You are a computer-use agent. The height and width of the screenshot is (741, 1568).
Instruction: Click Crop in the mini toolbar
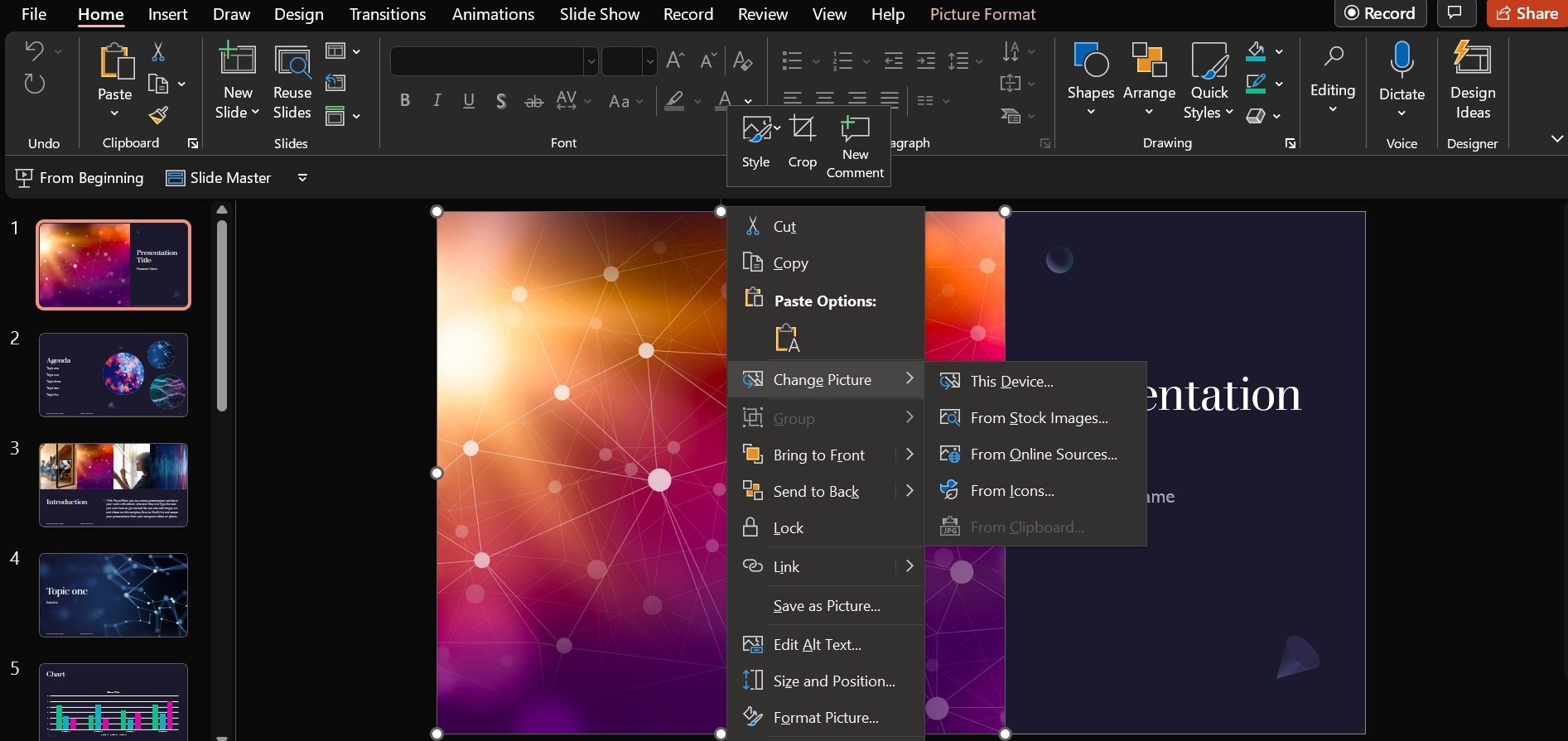[x=802, y=142]
